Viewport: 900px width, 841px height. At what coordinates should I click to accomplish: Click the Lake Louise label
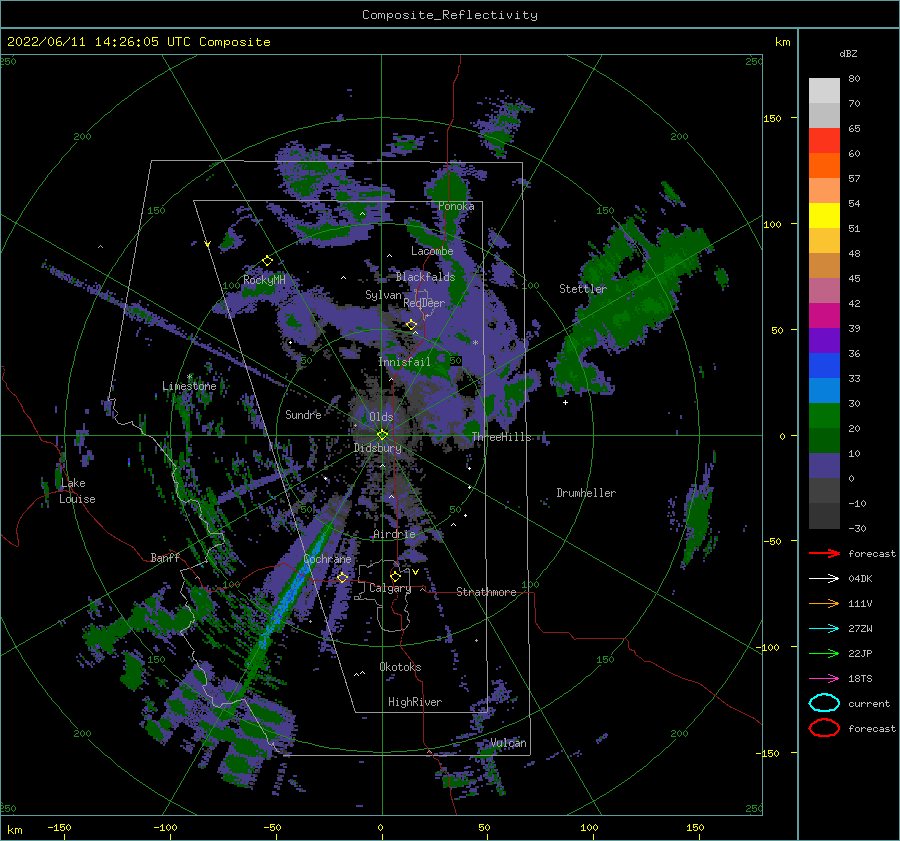pyautogui.click(x=77, y=491)
